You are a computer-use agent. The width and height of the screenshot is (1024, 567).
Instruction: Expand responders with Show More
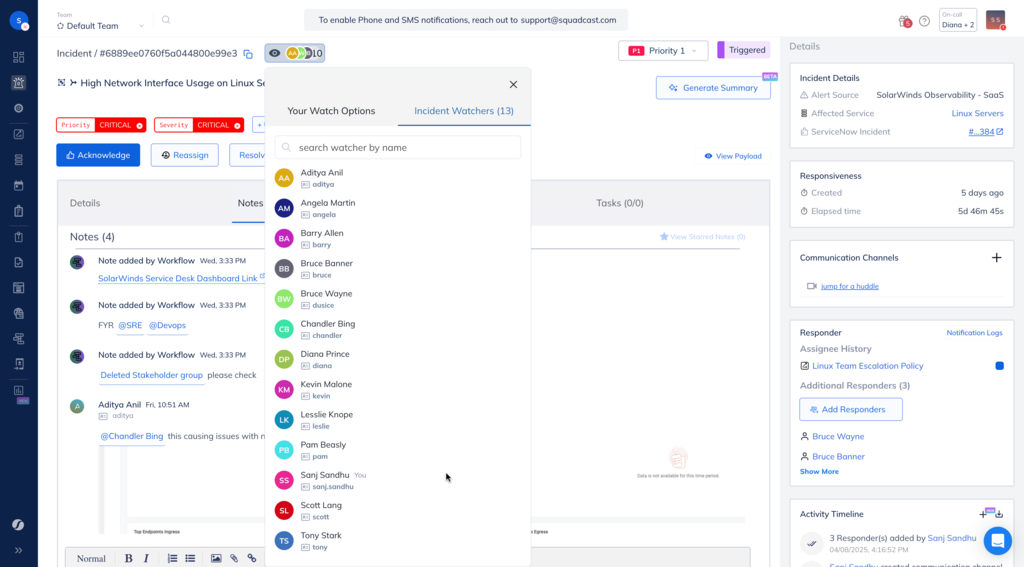(819, 472)
